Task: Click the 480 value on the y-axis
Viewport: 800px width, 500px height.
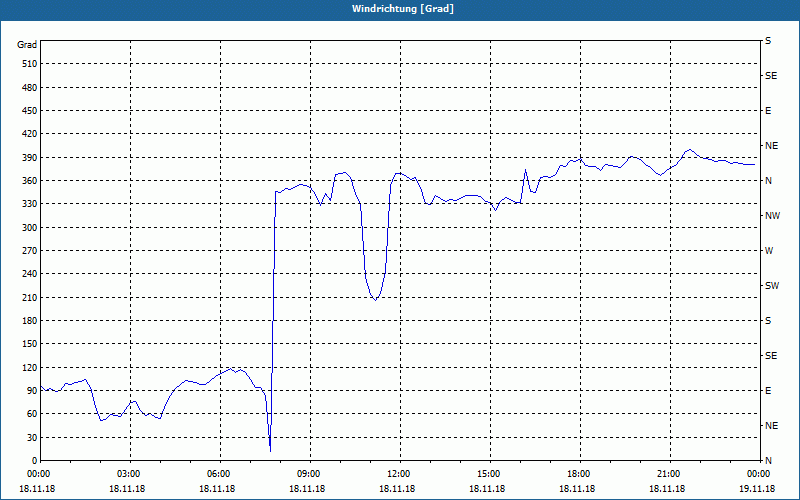Action: (30, 88)
